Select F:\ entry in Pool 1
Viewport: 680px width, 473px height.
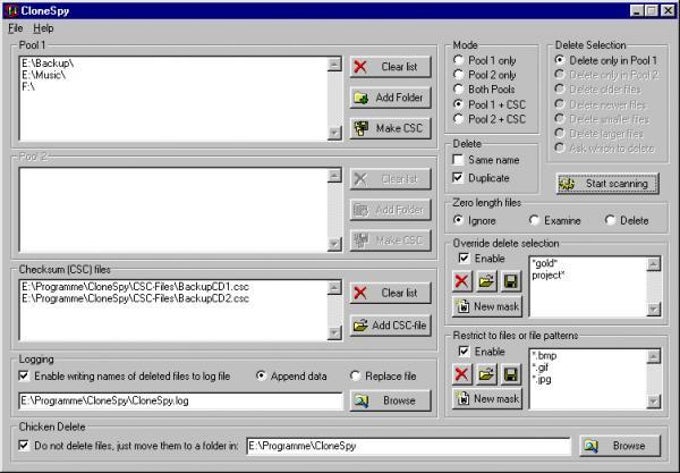pyautogui.click(x=28, y=87)
